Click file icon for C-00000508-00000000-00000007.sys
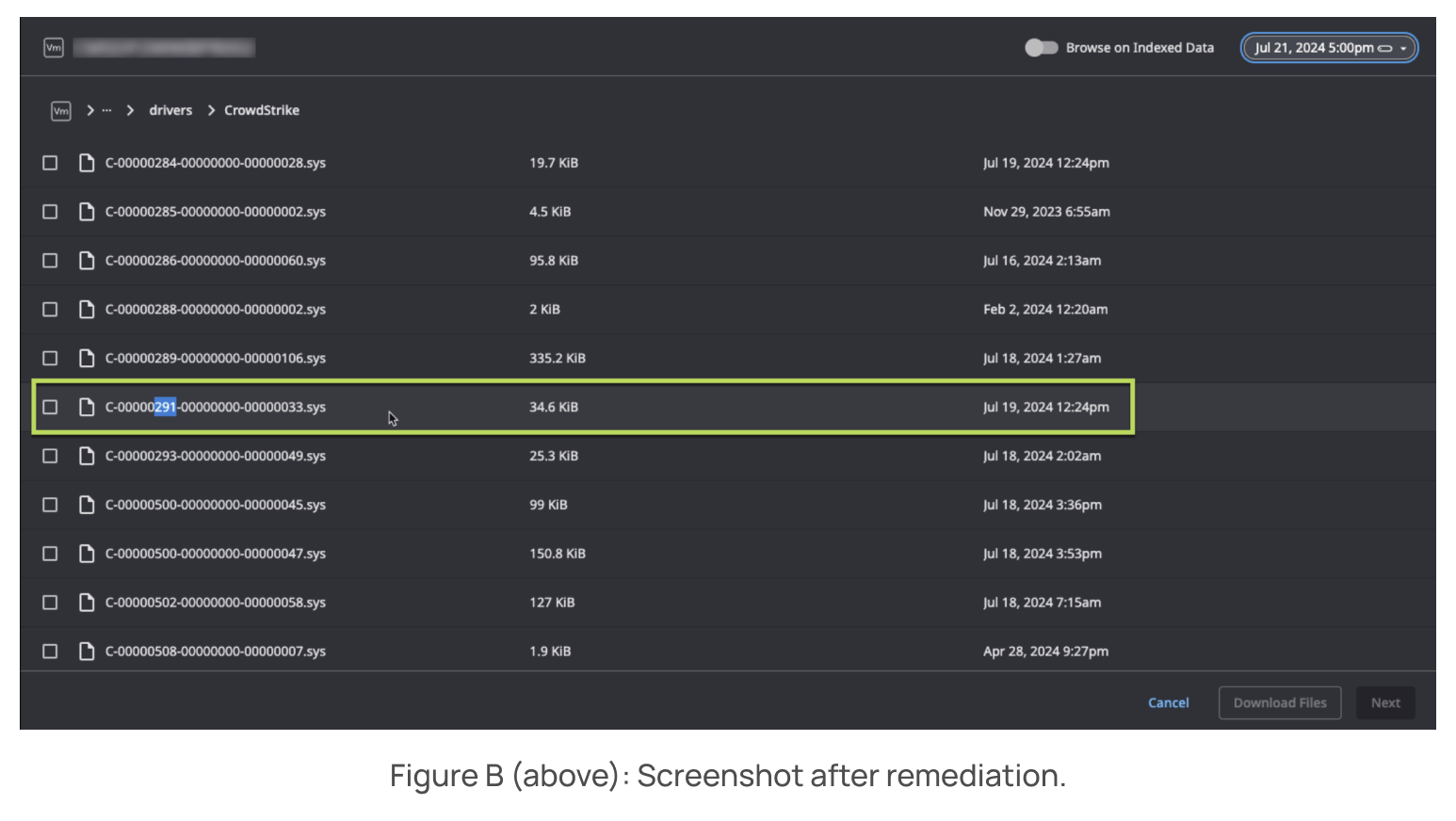Viewport: 1456px width, 821px height. (87, 651)
